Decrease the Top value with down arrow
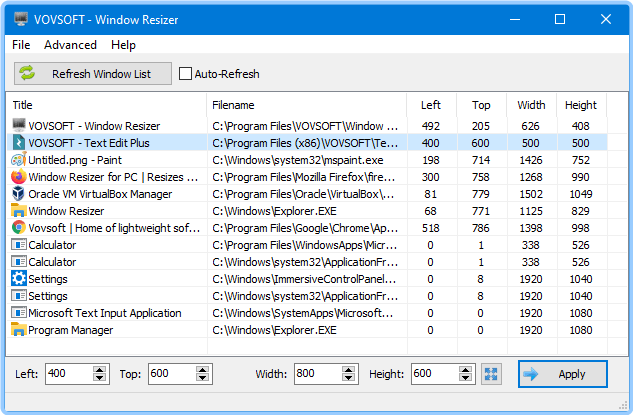 point(202,378)
